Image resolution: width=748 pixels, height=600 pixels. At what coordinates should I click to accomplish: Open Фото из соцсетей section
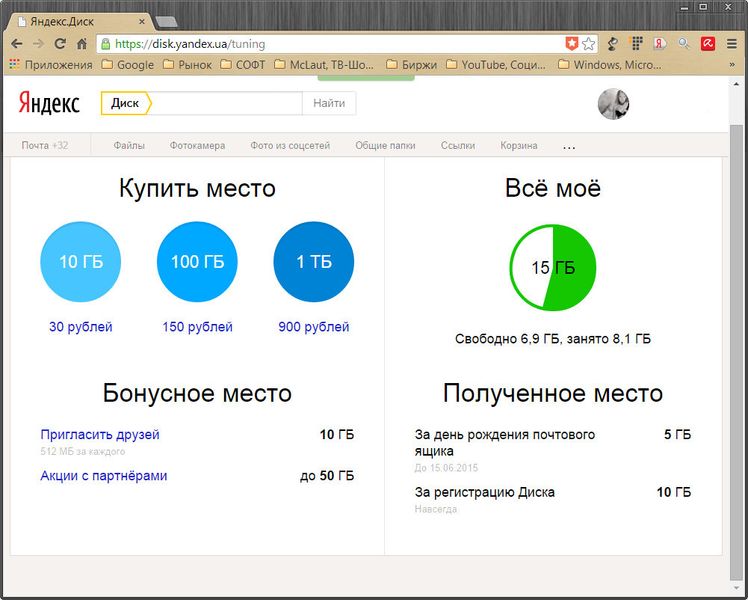point(290,145)
